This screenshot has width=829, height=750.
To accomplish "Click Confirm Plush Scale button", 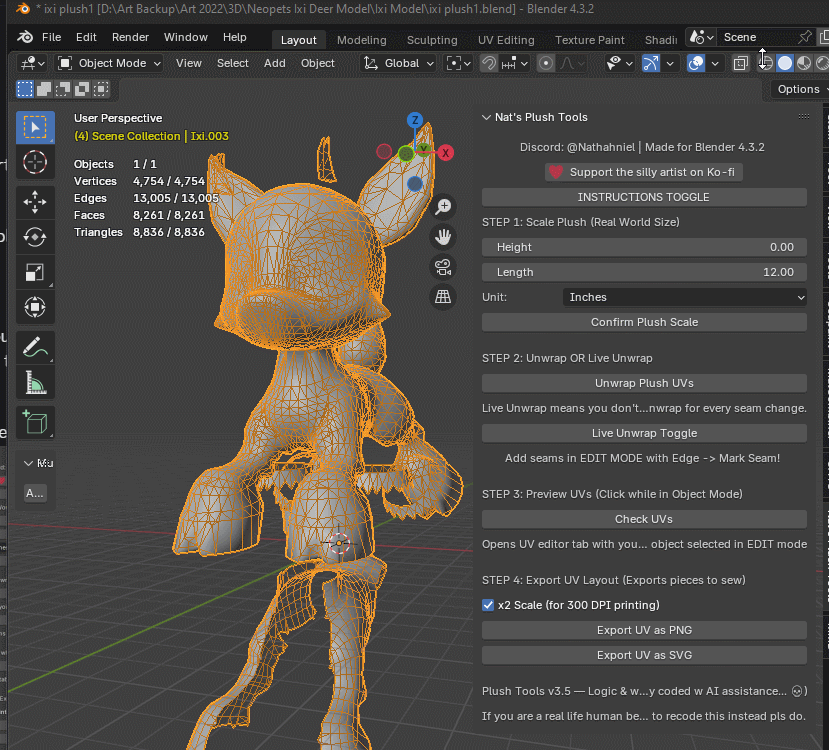I will [x=644, y=322].
